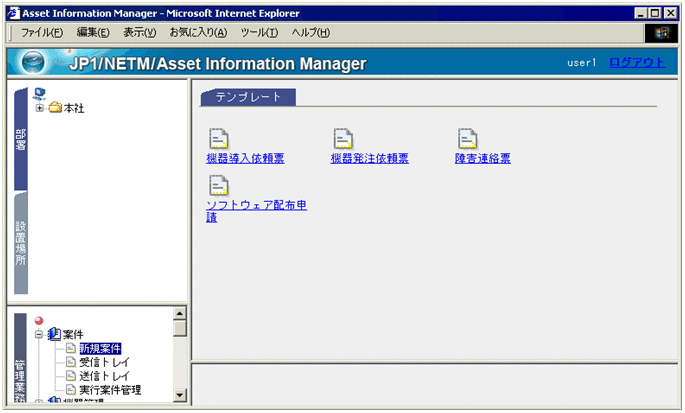Viewport: 685px width, 413px height.
Task: Minimize the Internet Explorer window
Action: click(x=640, y=13)
